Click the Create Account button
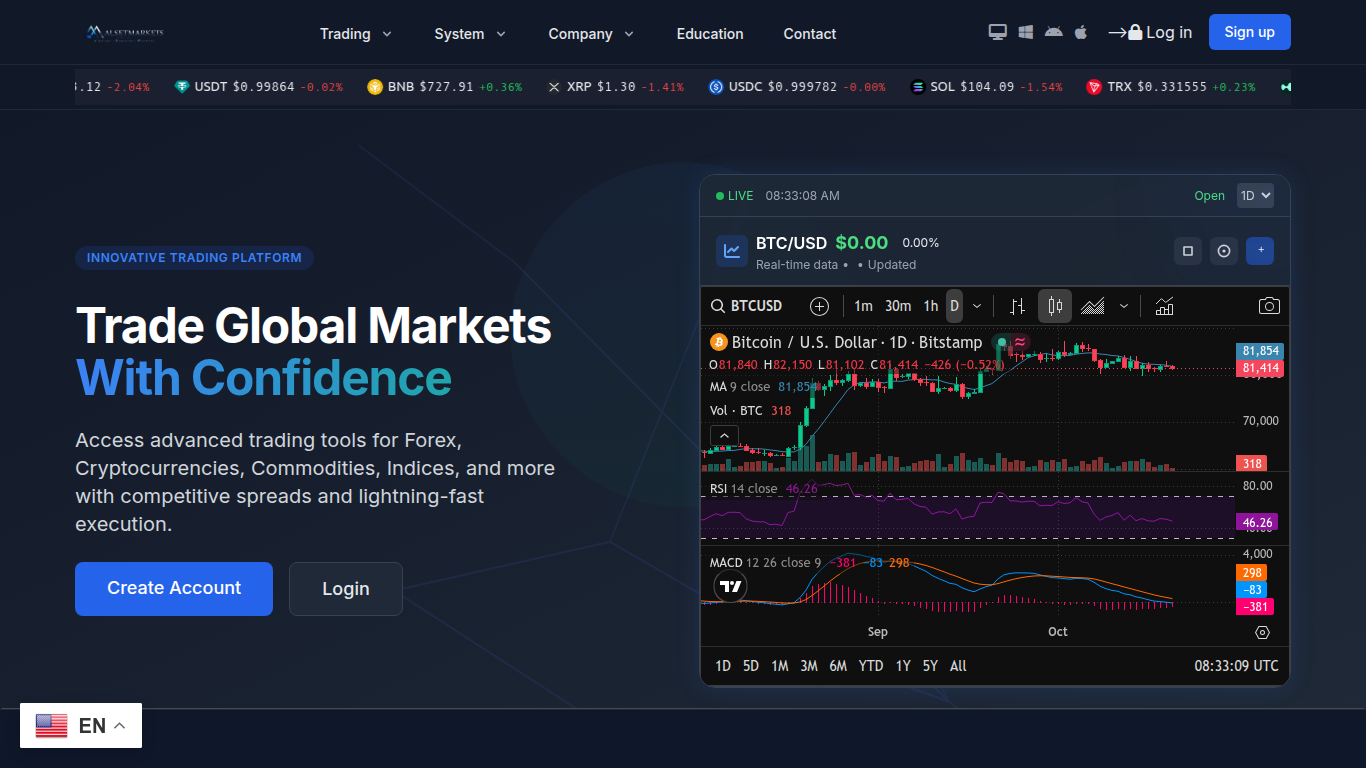1366x768 pixels. coord(174,589)
